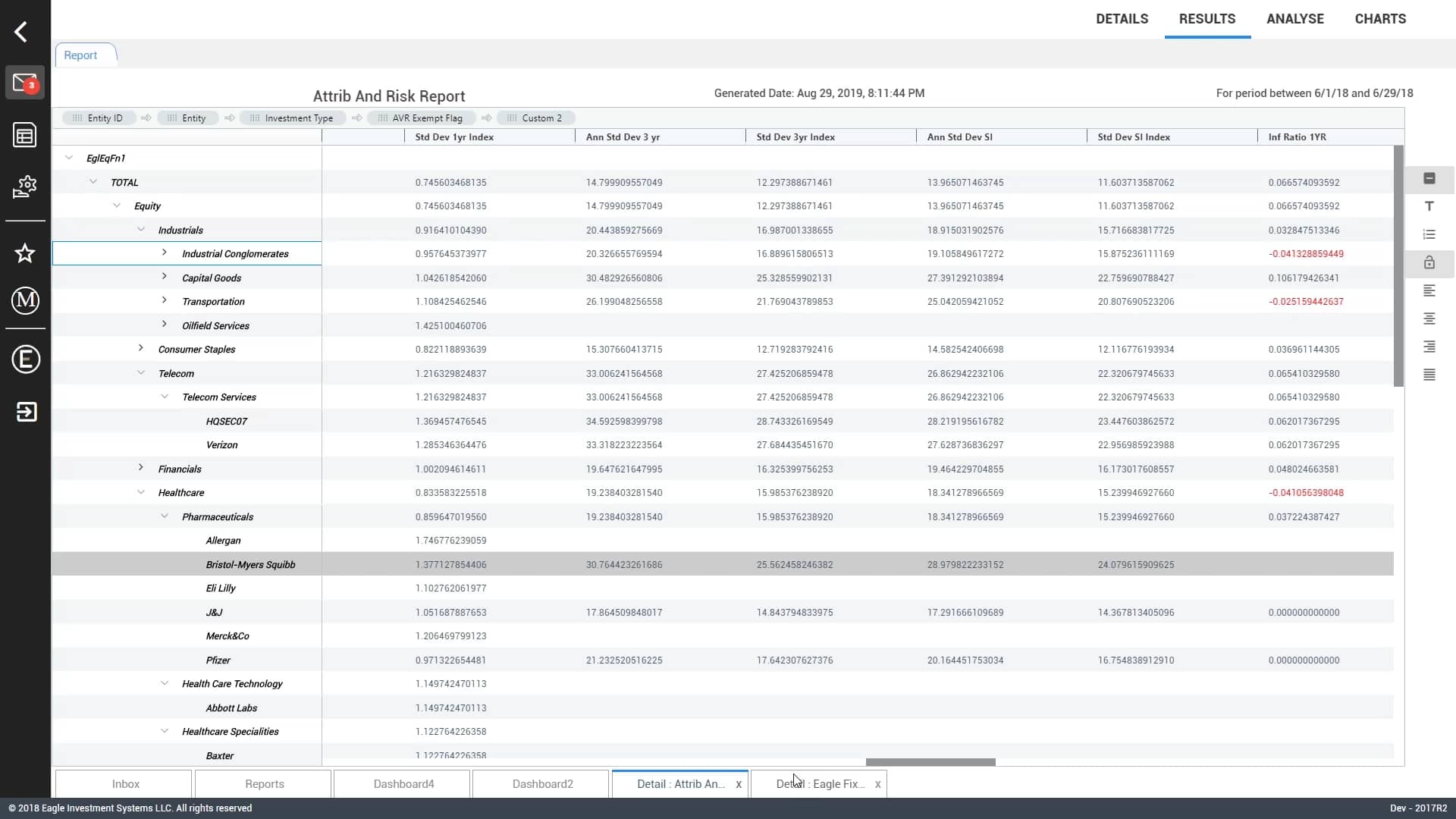Close the Detail Eagle Fix tab
Screen dimensions: 1456x819
tap(877, 784)
